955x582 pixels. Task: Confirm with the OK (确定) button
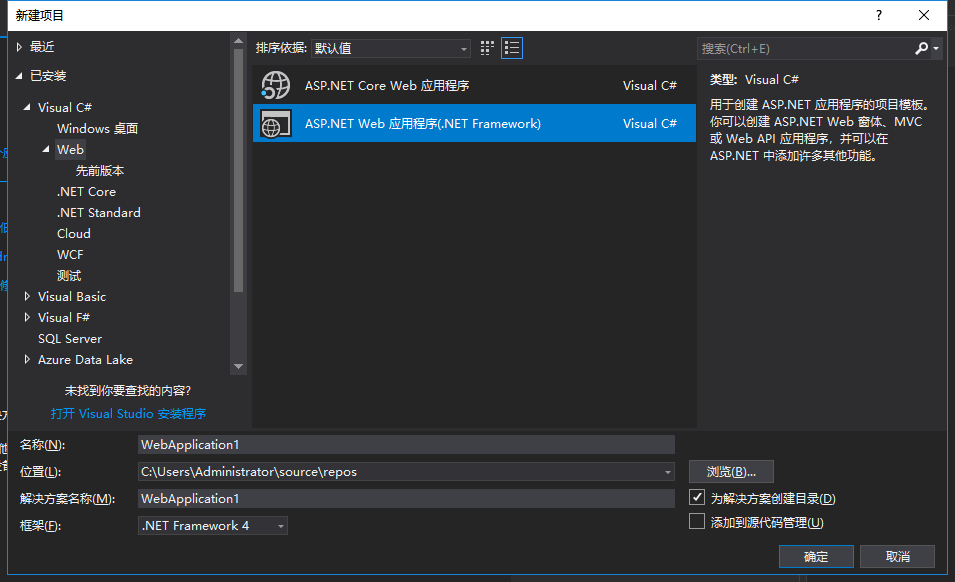[816, 556]
